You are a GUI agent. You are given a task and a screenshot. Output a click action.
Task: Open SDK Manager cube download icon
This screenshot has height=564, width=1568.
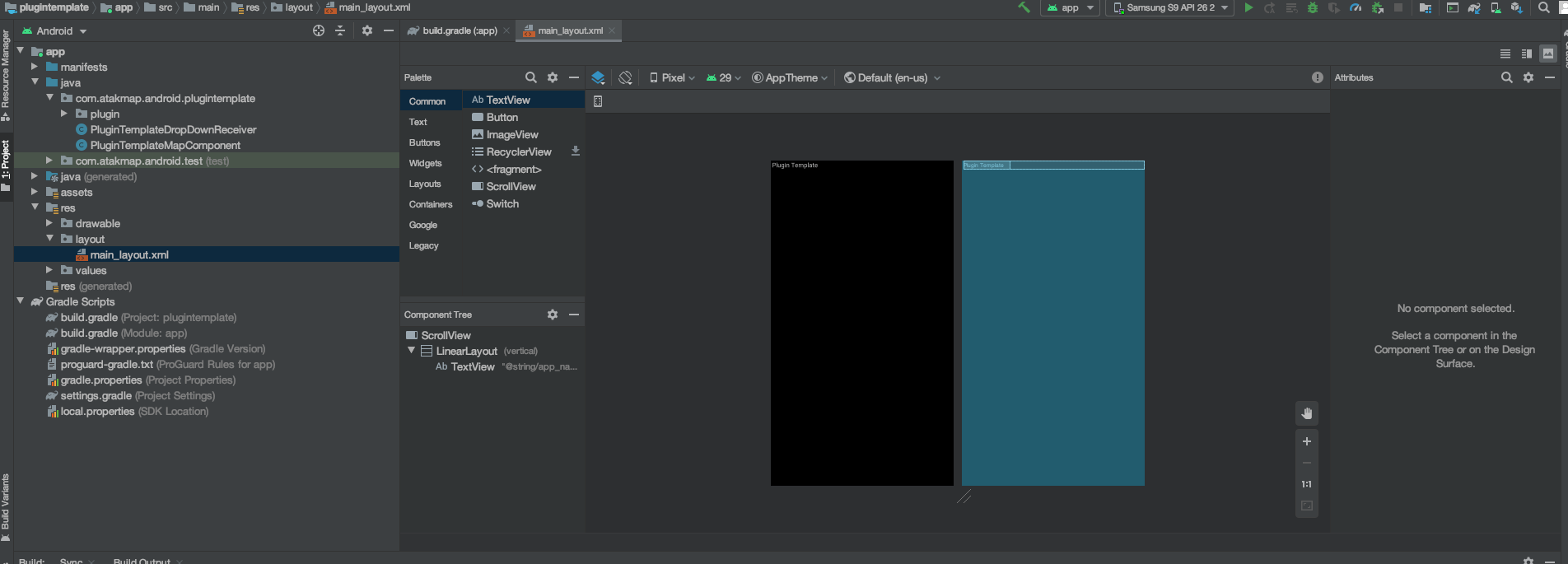pyautogui.click(x=1517, y=7)
